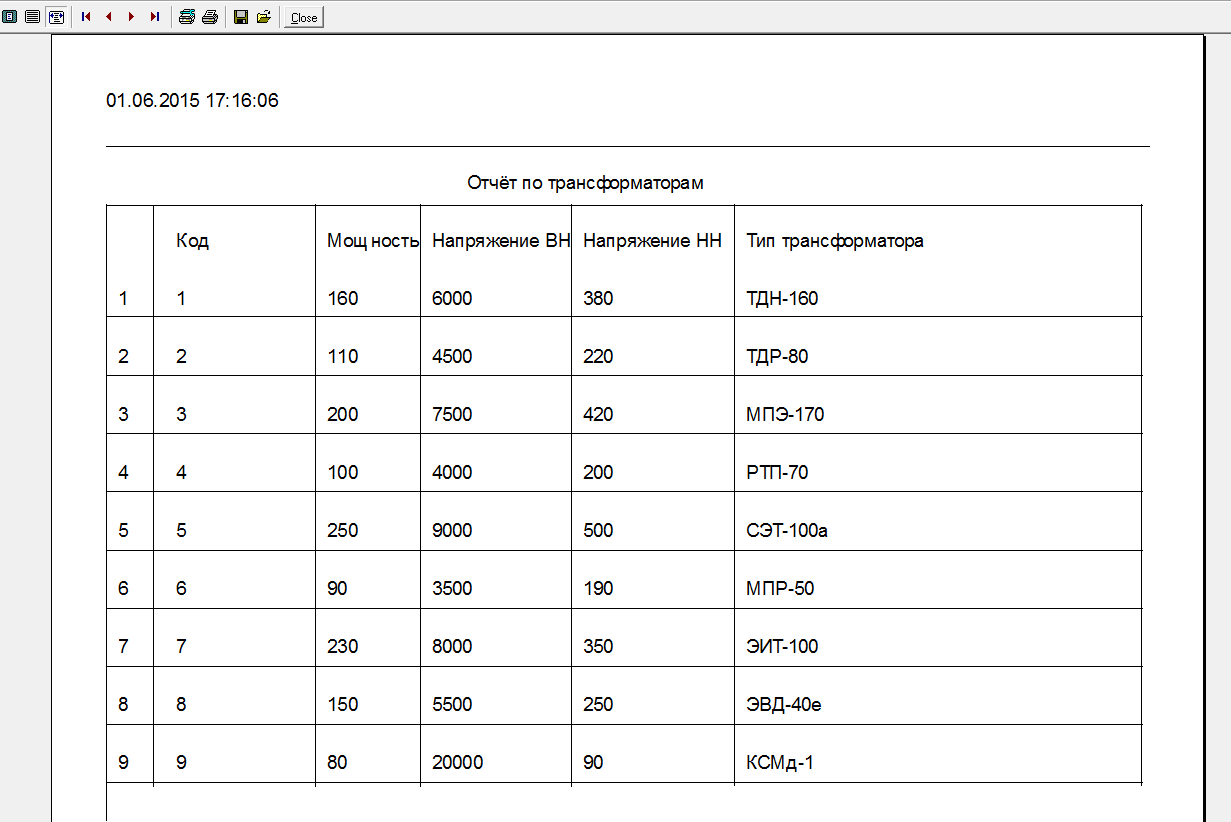Image resolution: width=1231 pixels, height=822 pixels.
Task: Go to the first page
Action: (x=86, y=17)
